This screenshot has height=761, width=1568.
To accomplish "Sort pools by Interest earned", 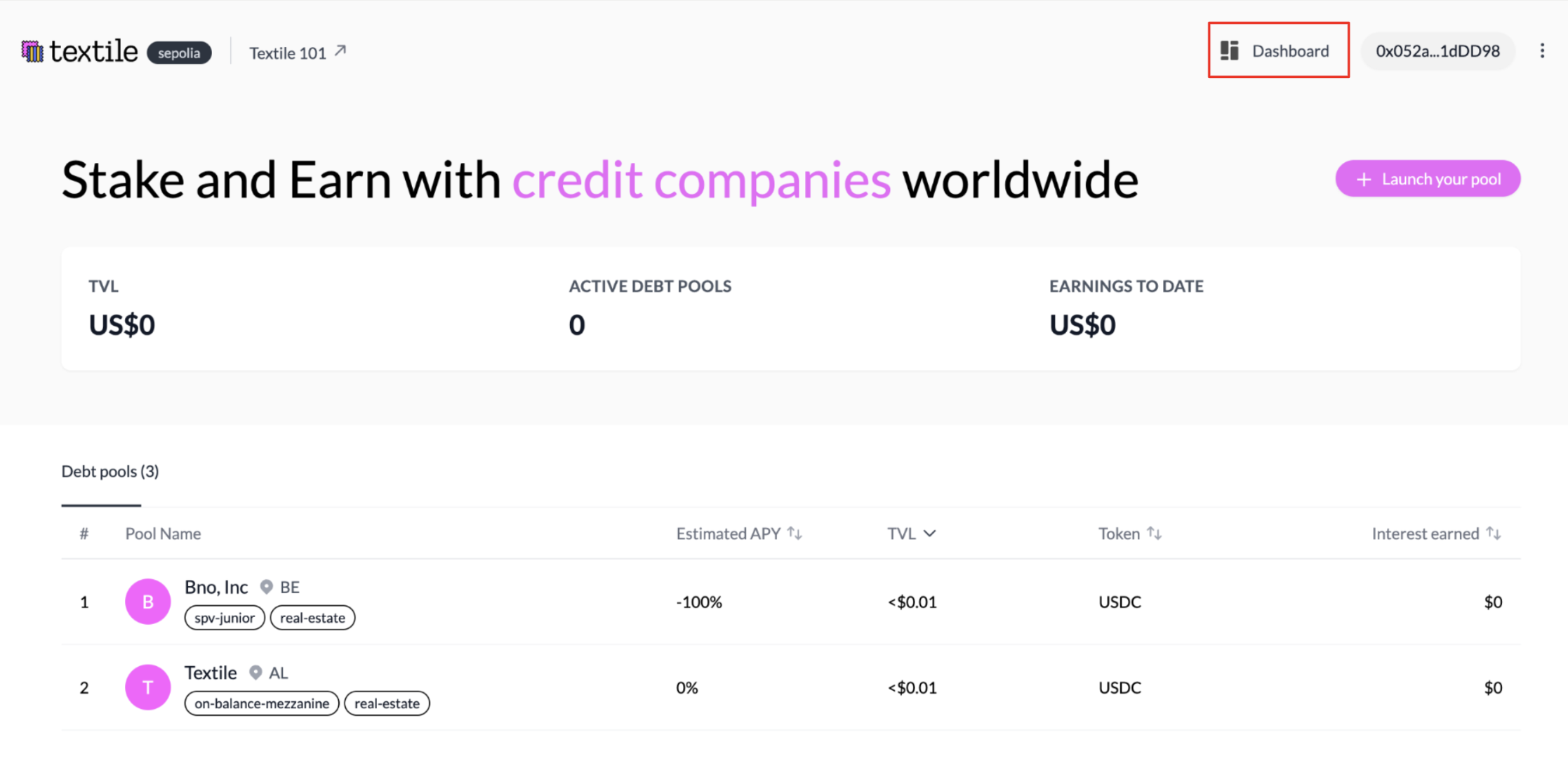I will [x=1494, y=534].
